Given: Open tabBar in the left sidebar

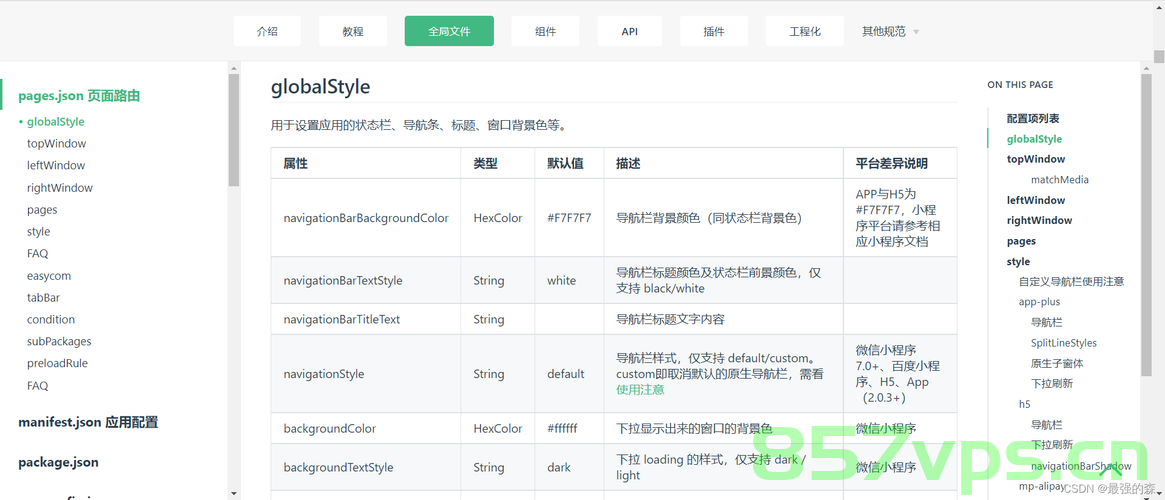Looking at the screenshot, I should pos(43,298).
